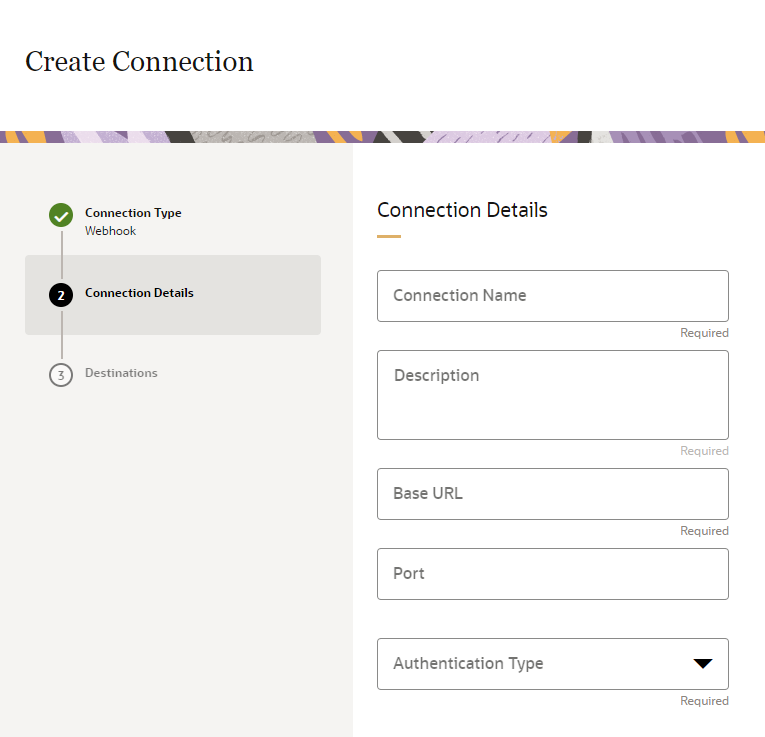Click the Create Connection page title
The height and width of the screenshot is (737, 765).
[x=139, y=62]
